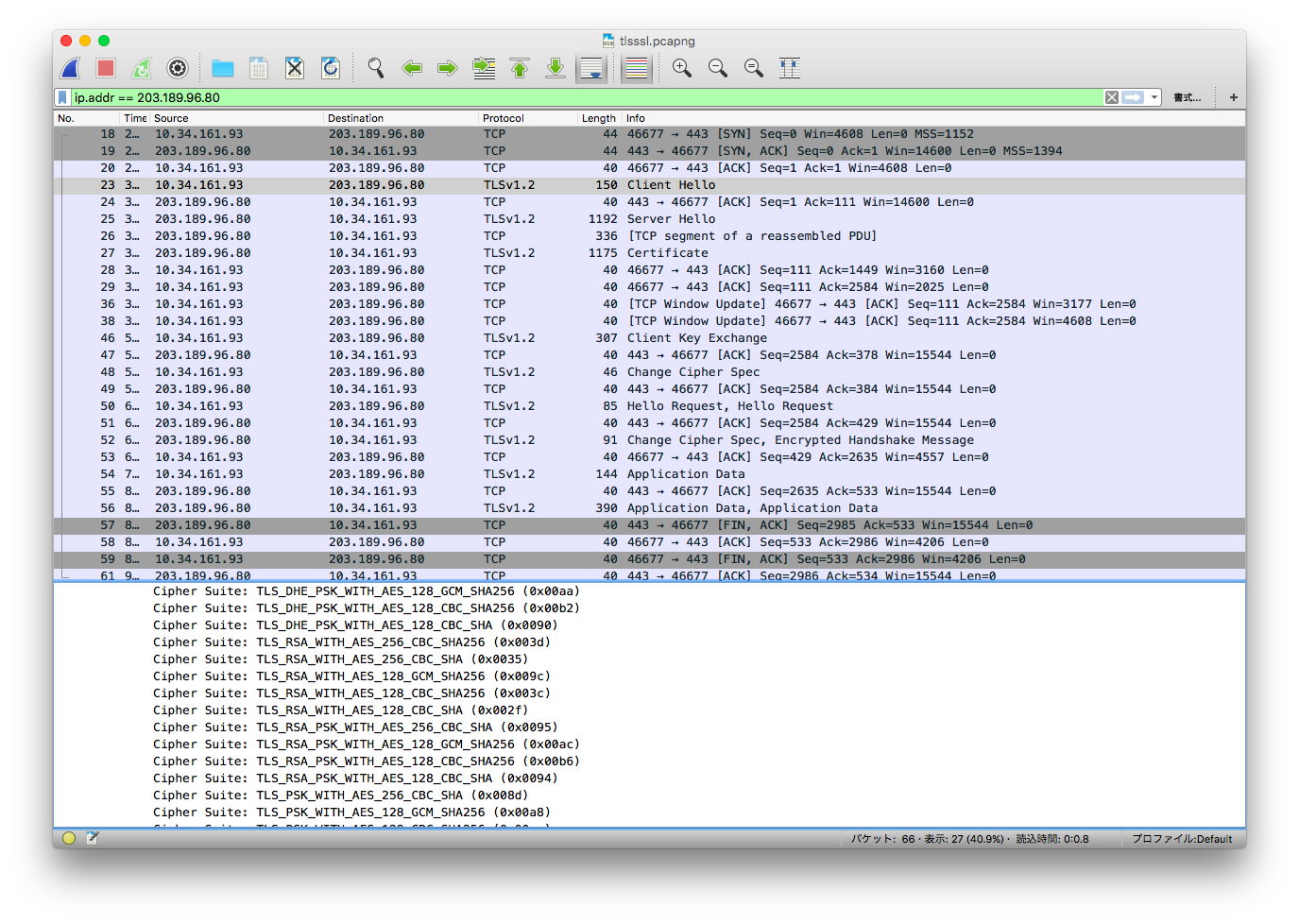Sort packets by the No. column
This screenshot has width=1299, height=924.
pos(87,118)
